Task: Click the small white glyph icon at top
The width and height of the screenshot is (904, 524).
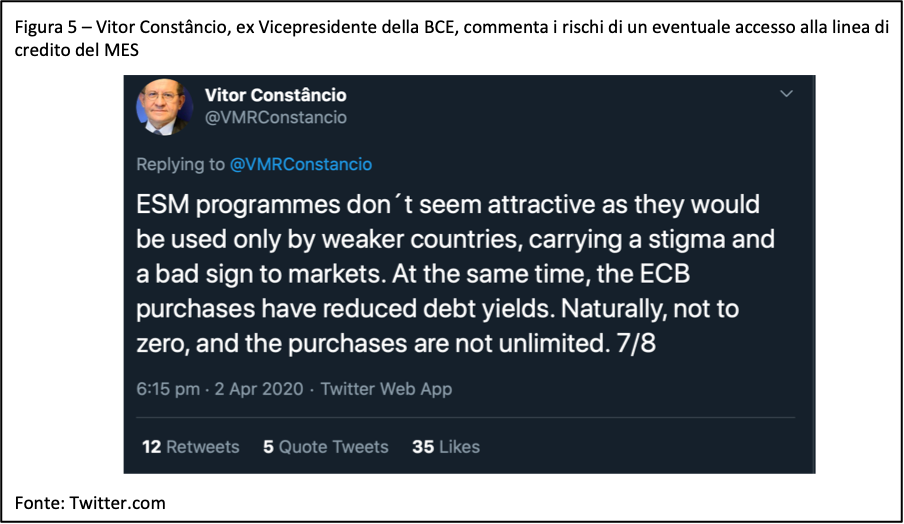Action: pos(188,28)
